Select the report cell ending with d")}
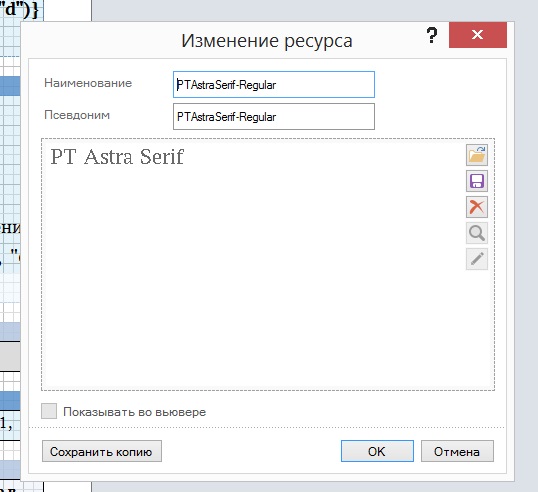 pyautogui.click(x=21, y=10)
